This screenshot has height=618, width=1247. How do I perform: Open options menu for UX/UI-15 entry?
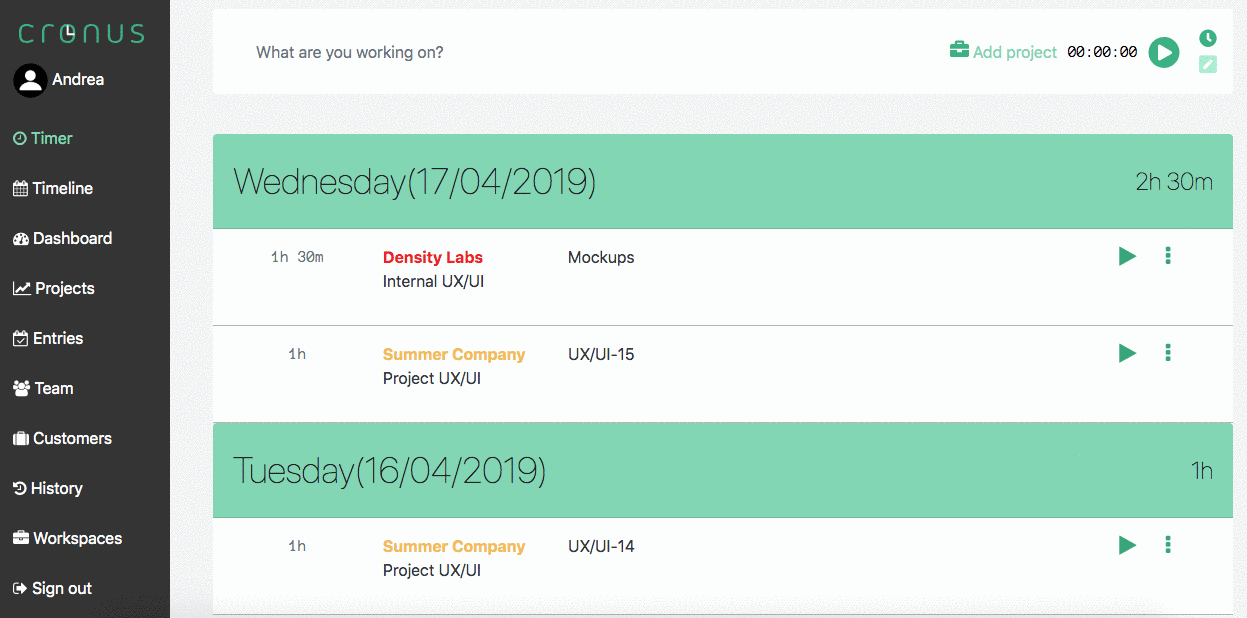[1168, 353]
